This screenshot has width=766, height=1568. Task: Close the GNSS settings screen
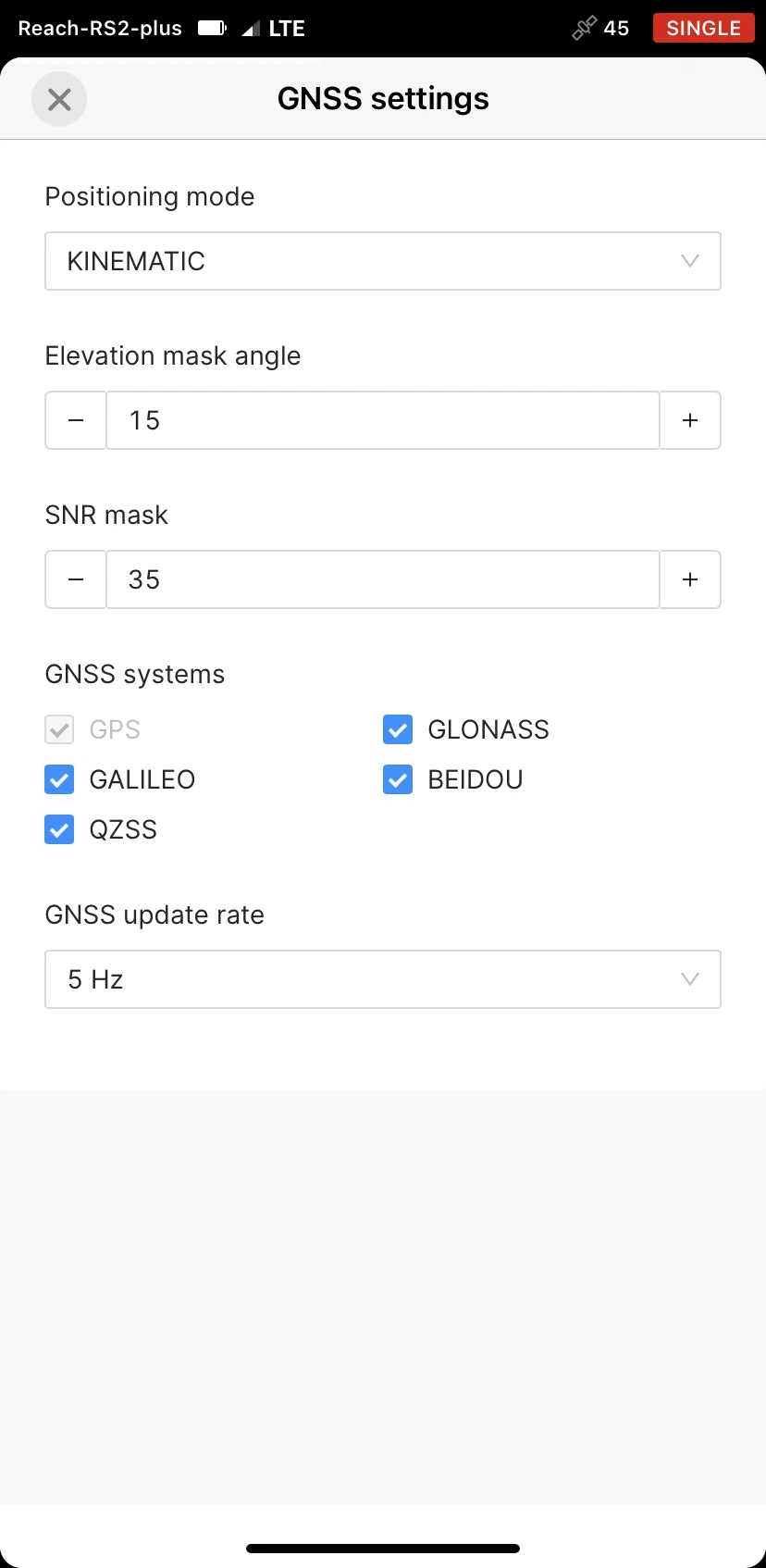59,99
